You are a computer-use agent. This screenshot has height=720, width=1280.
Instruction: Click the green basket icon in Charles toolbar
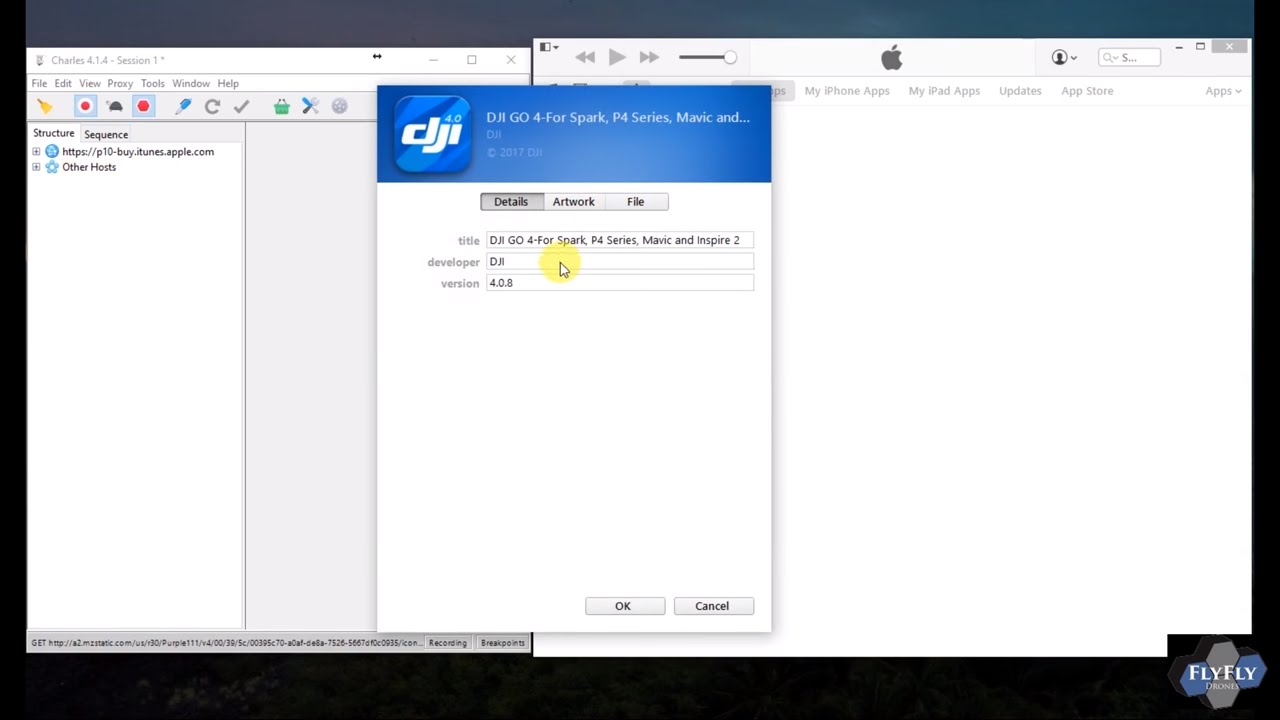(x=282, y=106)
